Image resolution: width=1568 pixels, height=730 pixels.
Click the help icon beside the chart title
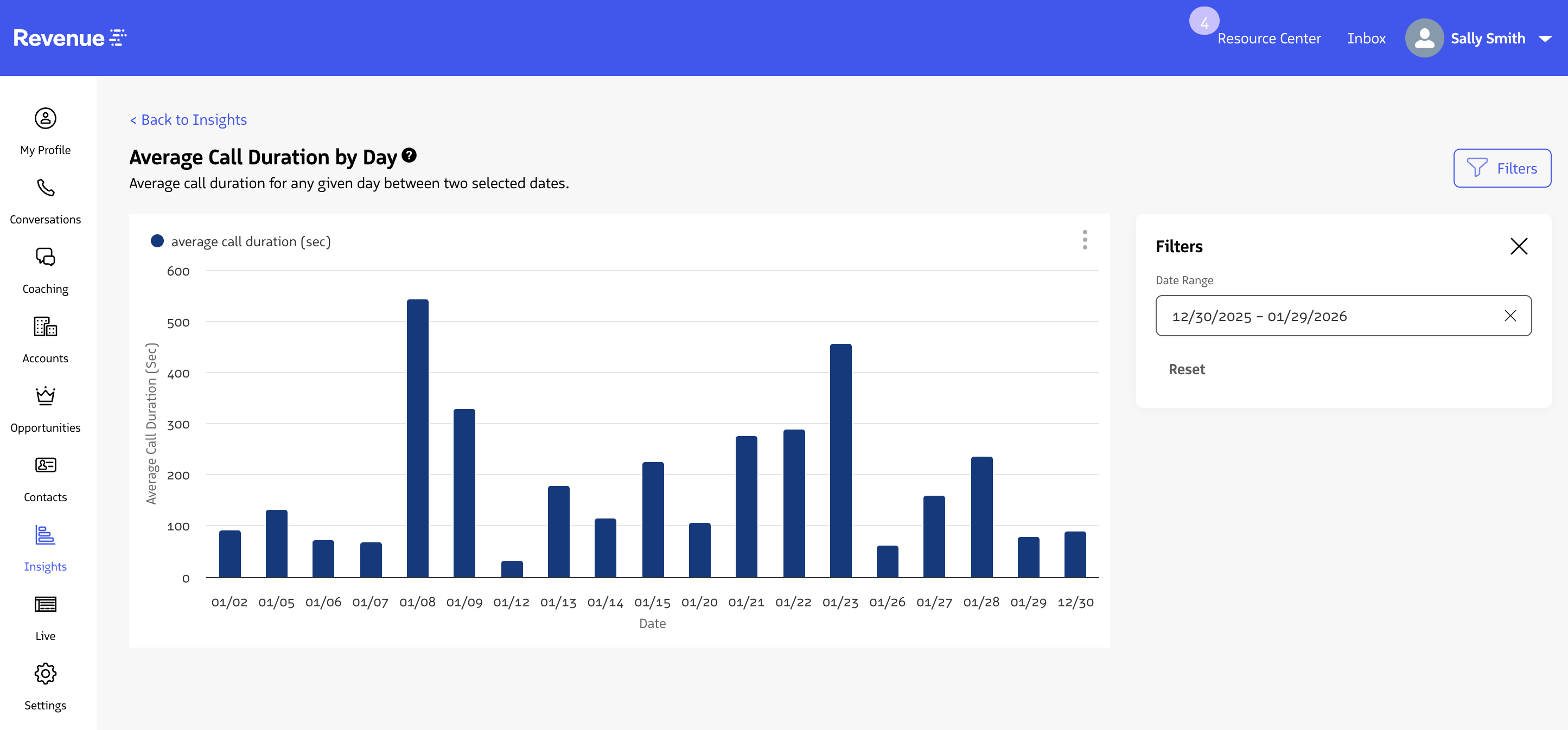[410, 155]
